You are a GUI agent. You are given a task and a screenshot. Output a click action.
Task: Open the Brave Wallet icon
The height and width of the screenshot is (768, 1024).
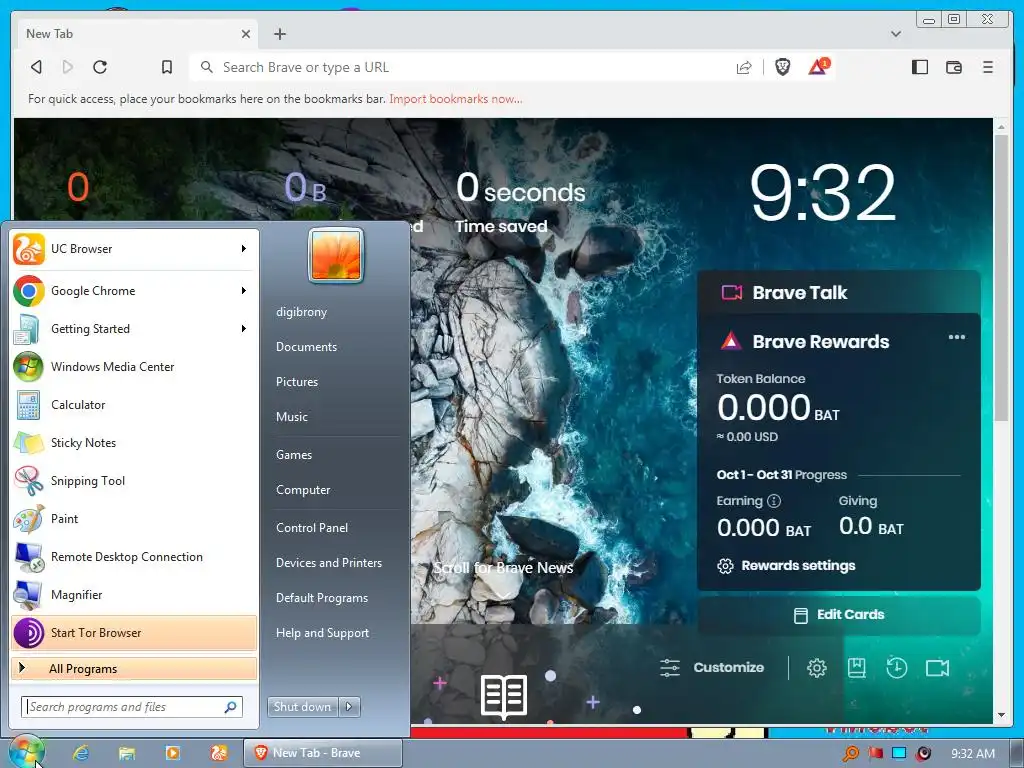point(953,67)
